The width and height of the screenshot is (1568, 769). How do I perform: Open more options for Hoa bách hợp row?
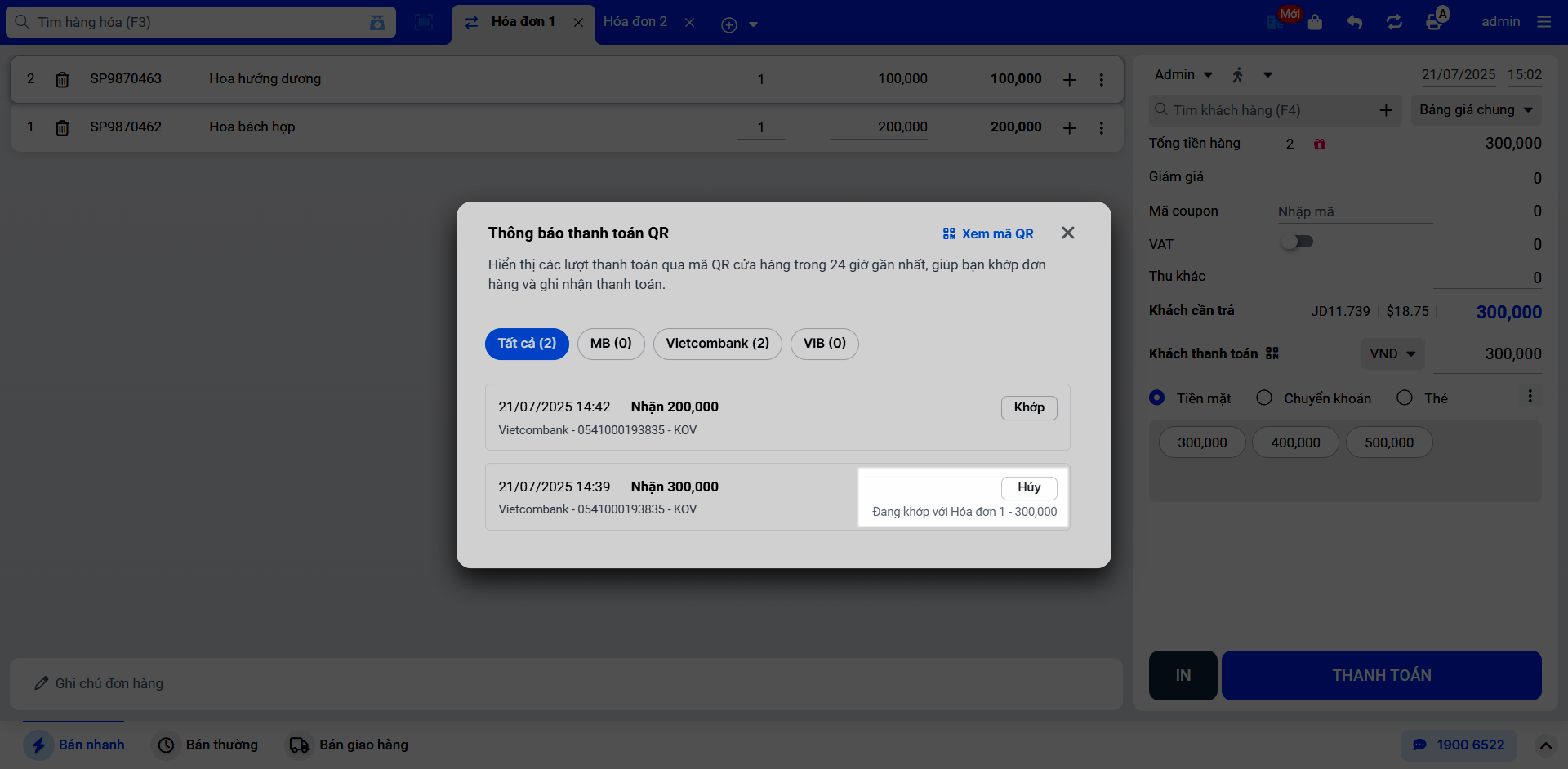click(1102, 127)
